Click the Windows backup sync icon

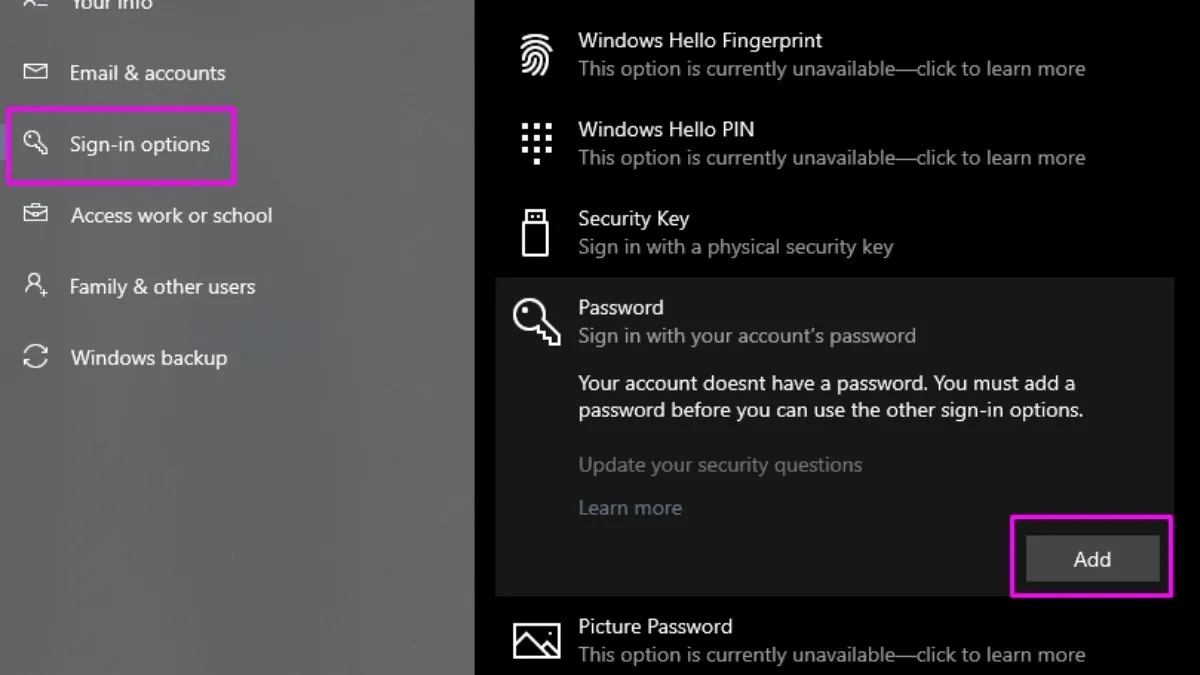(x=36, y=357)
